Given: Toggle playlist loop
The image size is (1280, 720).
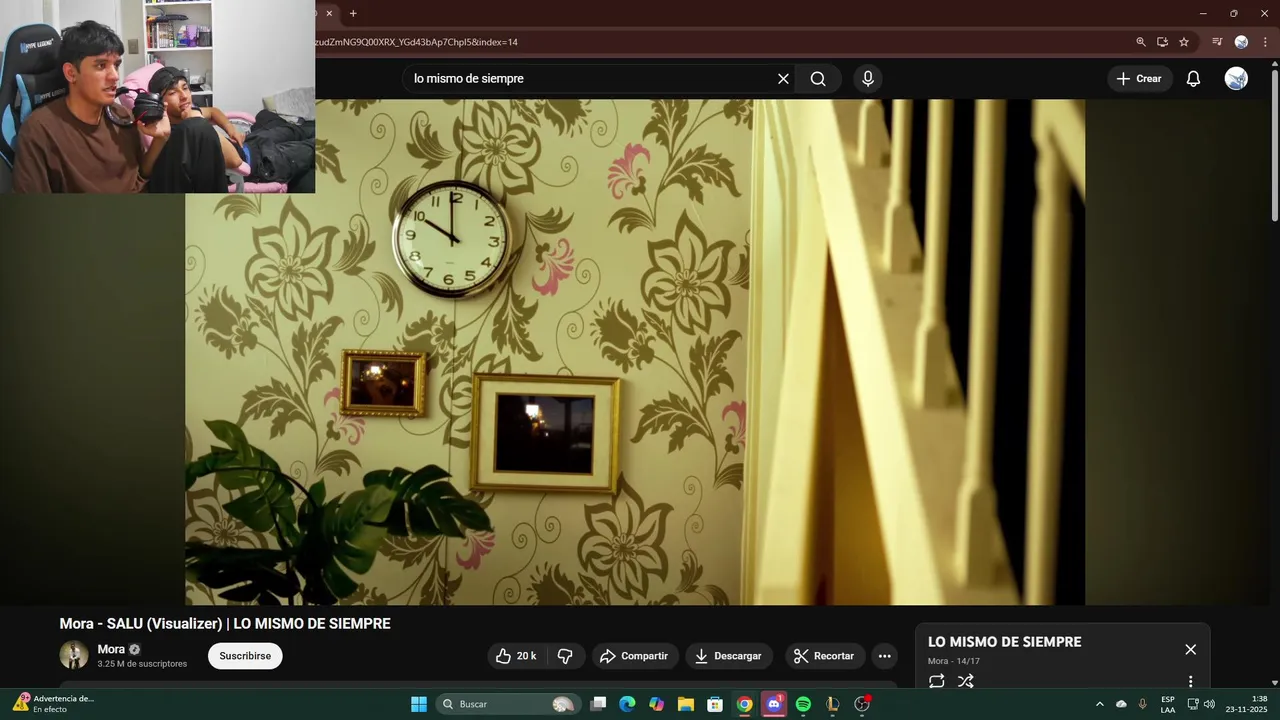Looking at the screenshot, I should [937, 681].
